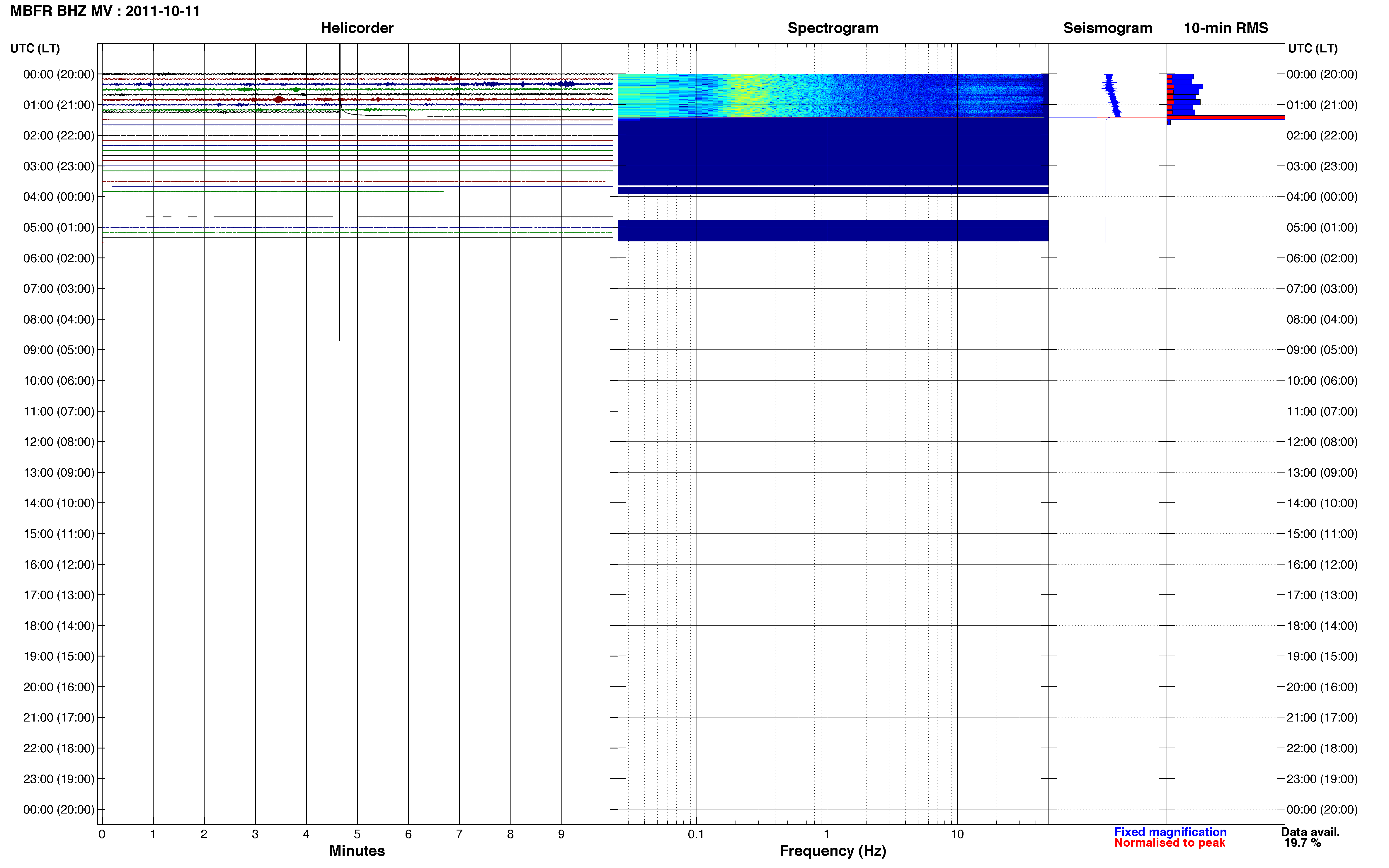Image resolution: width=1389 pixels, height=868 pixels.
Task: Click the Data avail. label
Action: coord(1310,832)
